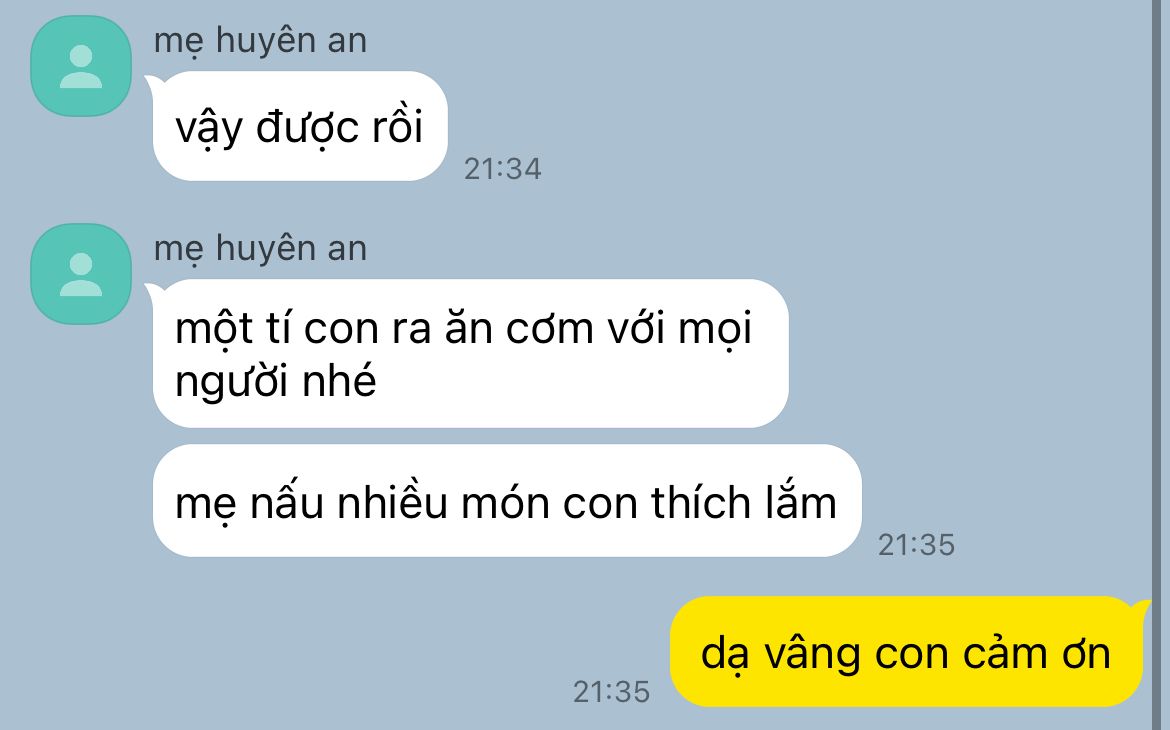This screenshot has width=1170, height=730.
Task: Open the profile avatar beside "vậy được rồi"
Action: click(x=81, y=66)
